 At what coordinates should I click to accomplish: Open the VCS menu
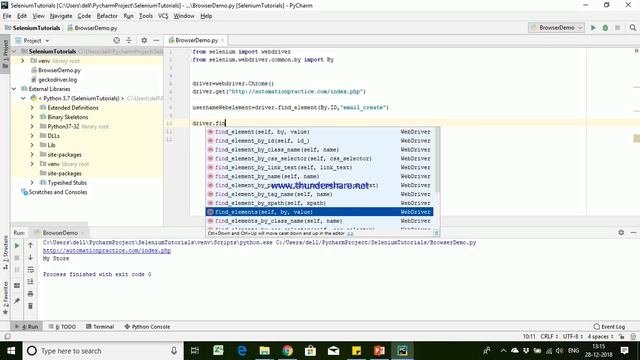163,16
